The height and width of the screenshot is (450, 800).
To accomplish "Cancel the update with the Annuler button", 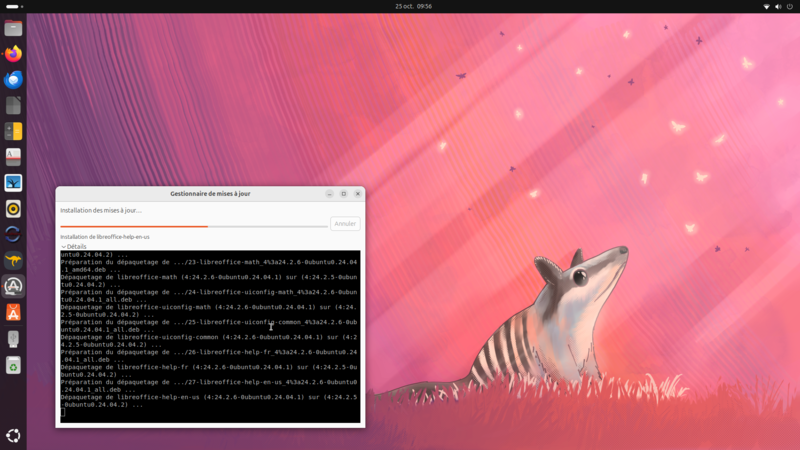I will click(x=345, y=223).
